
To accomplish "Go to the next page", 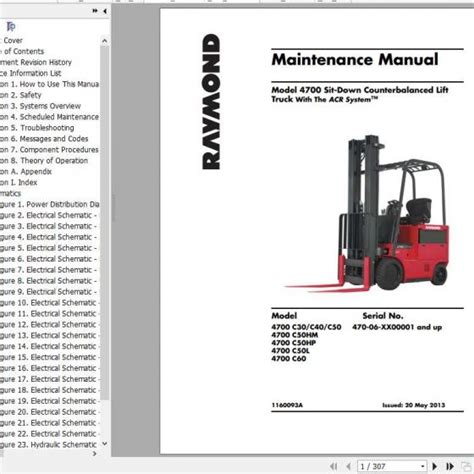I will coord(435,466).
